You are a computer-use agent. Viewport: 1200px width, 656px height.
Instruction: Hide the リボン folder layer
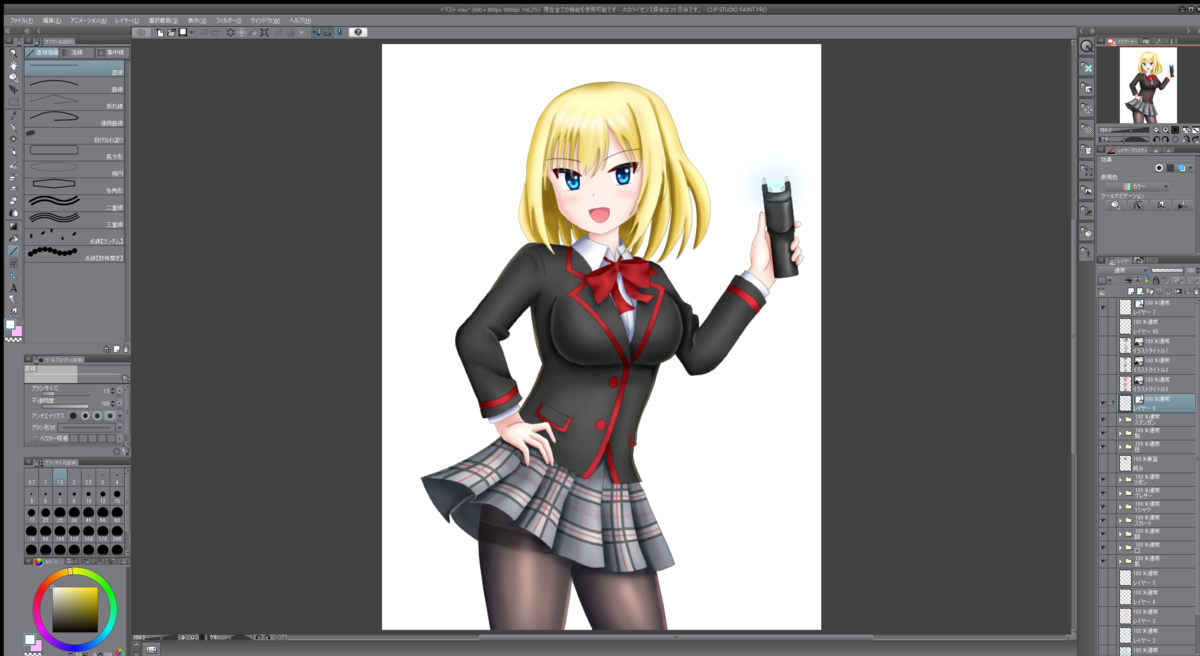click(1104, 480)
